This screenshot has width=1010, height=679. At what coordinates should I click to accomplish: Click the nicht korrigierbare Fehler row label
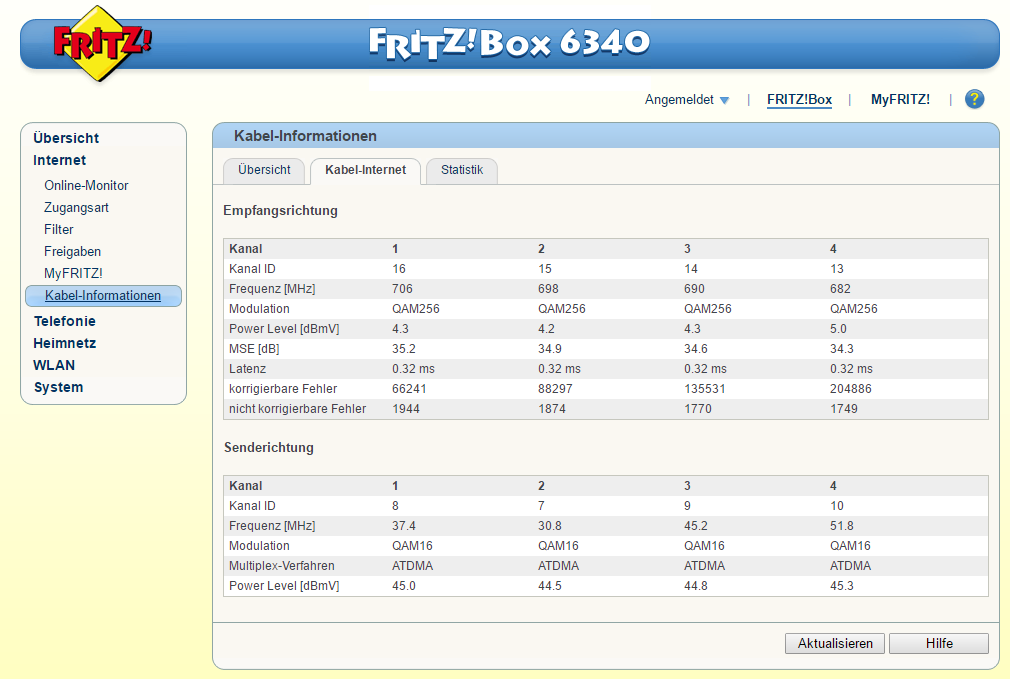tap(297, 408)
